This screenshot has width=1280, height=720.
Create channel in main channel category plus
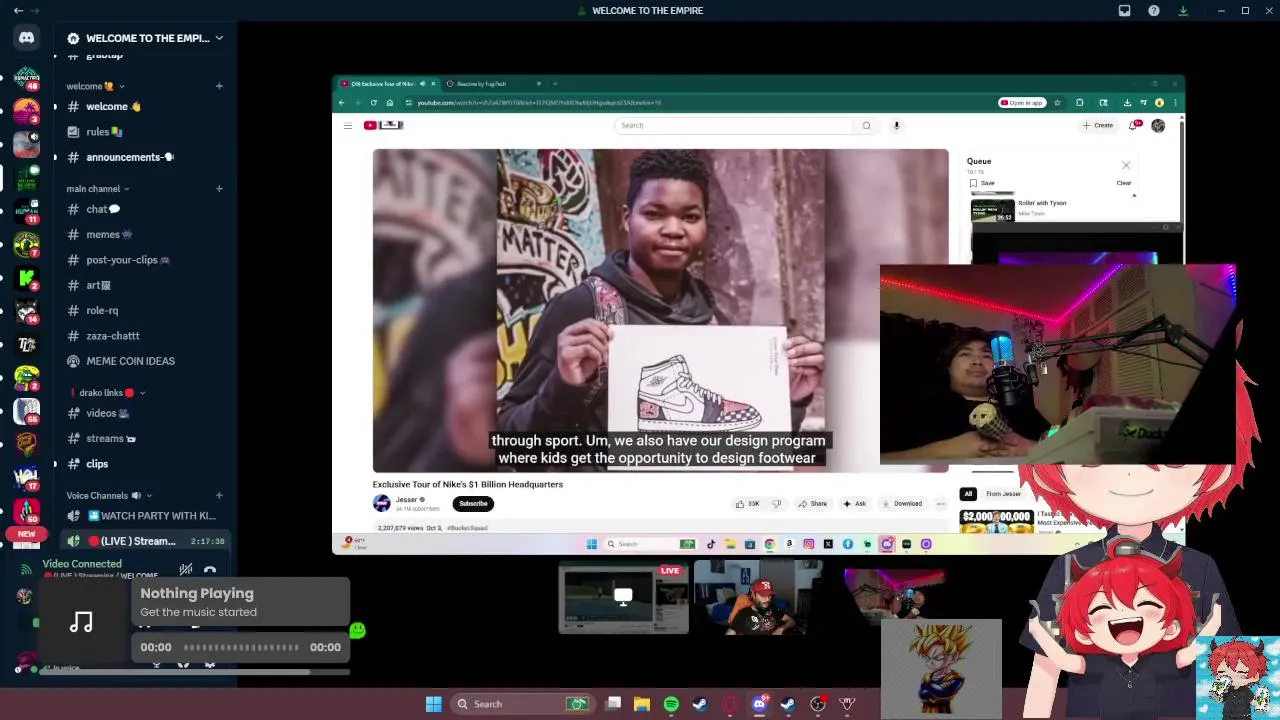(x=219, y=189)
